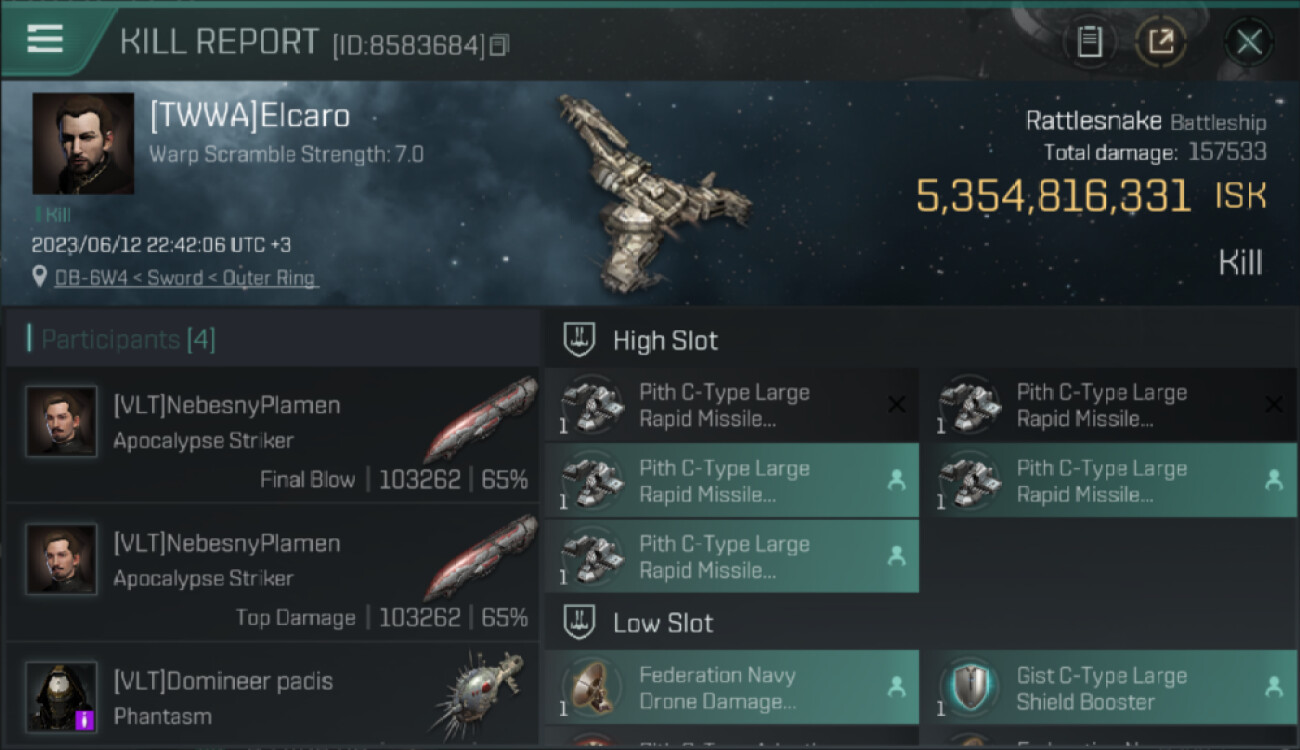Copy the kill report ID
Screen dimensions: 1300x750
[x=499, y=45]
